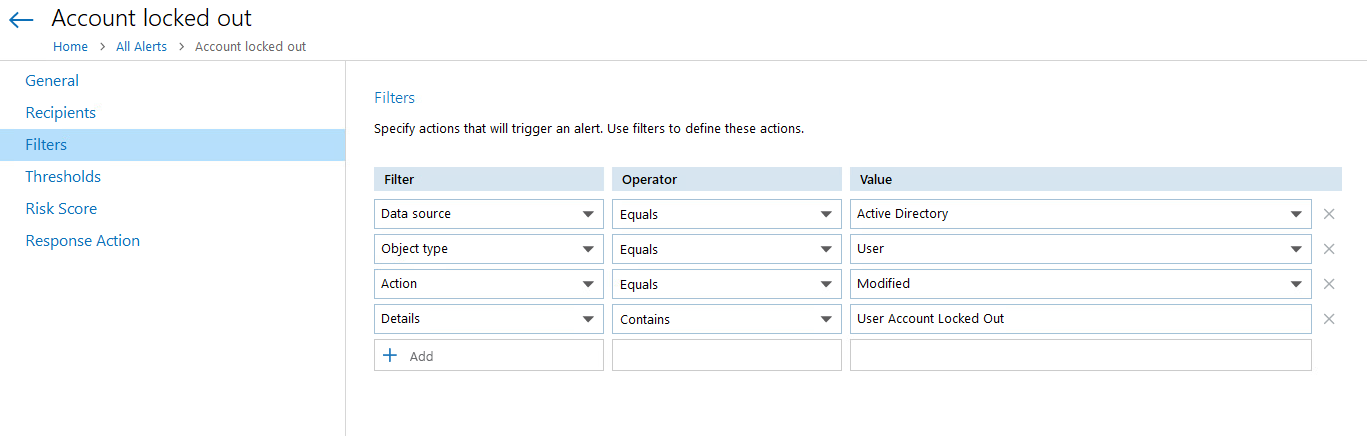The height and width of the screenshot is (436, 1367).
Task: Click the plus icon to add filter
Action: coord(390,355)
